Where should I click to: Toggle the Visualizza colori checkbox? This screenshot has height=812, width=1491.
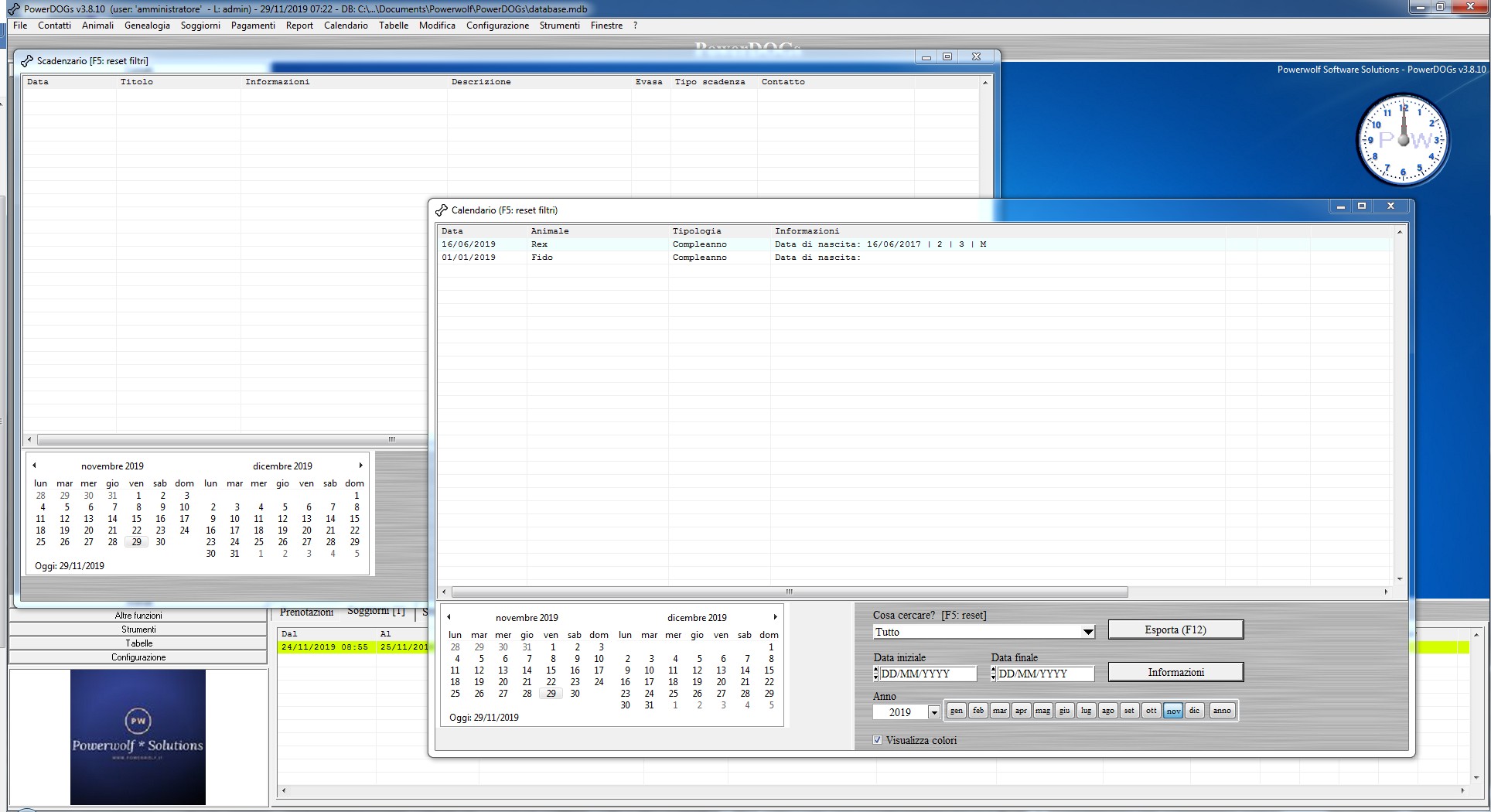pyautogui.click(x=877, y=740)
